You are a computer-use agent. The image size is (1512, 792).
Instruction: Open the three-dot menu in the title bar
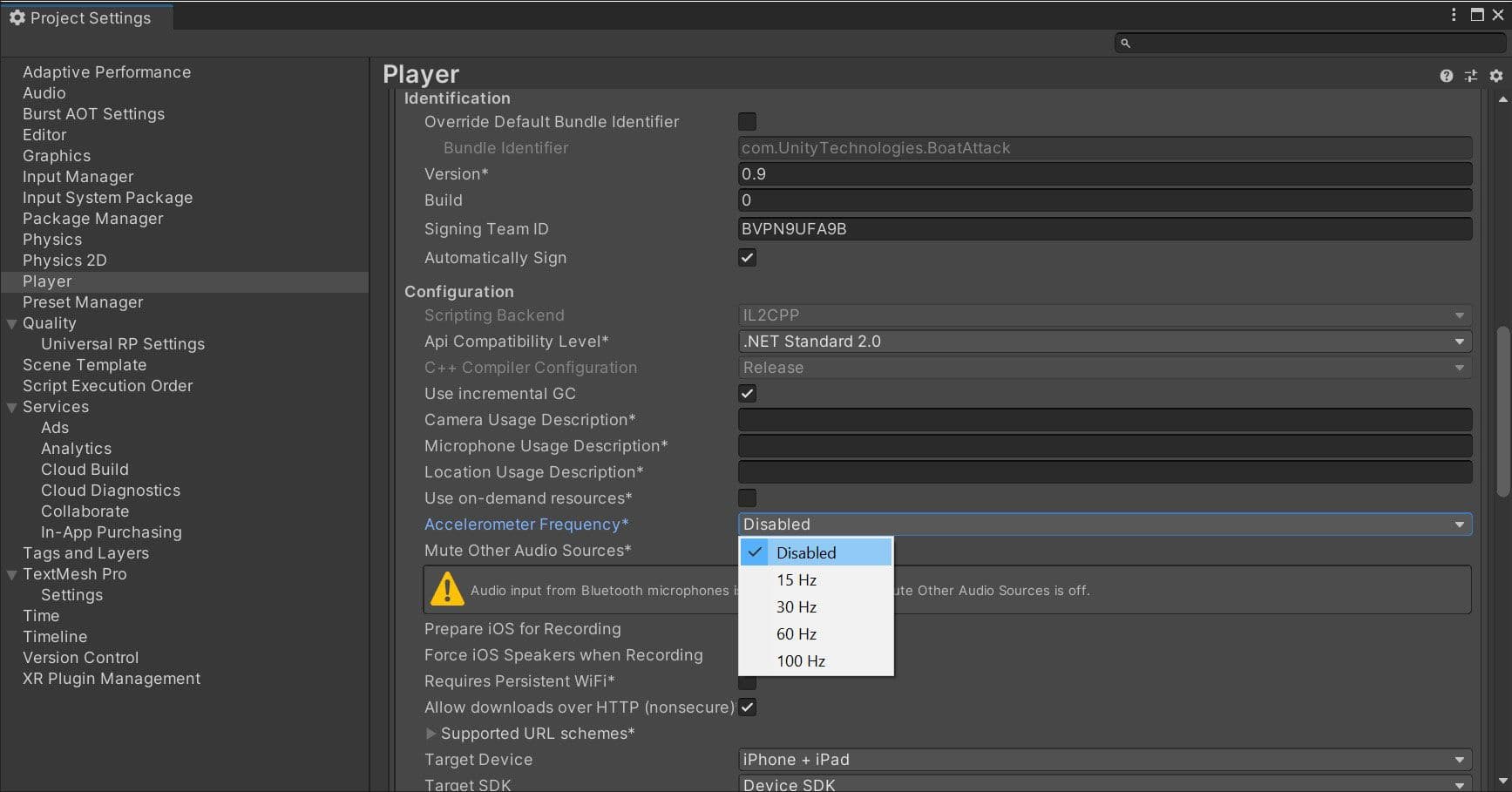point(1454,15)
